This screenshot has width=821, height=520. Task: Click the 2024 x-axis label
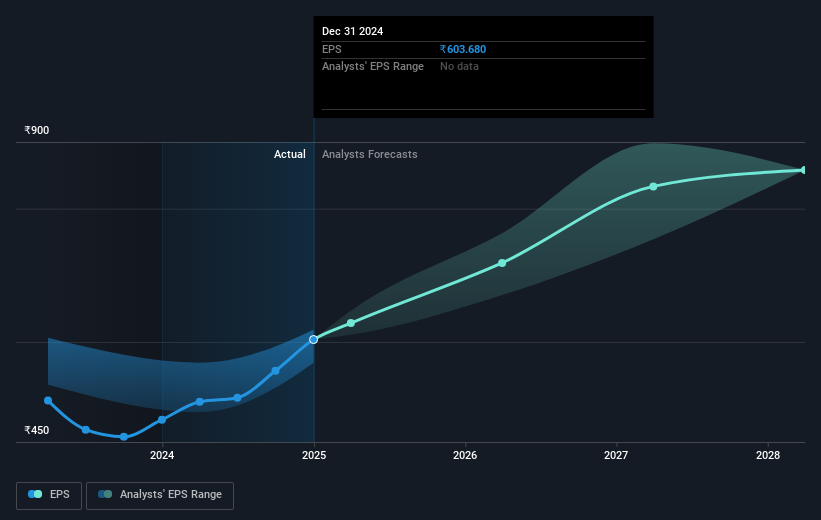(x=162, y=455)
